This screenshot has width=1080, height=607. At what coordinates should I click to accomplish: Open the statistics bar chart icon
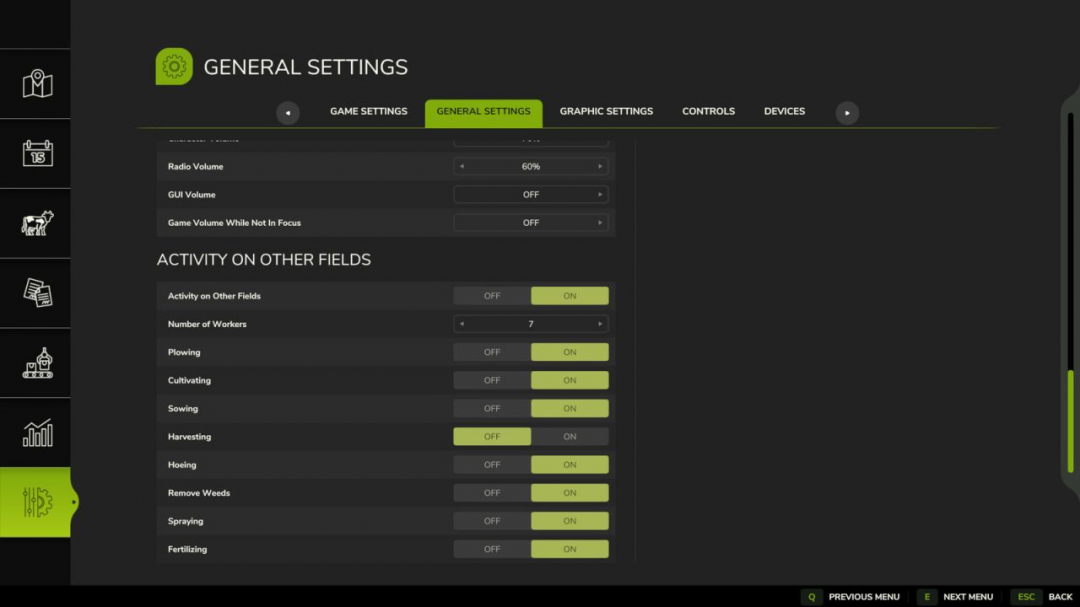(37, 433)
